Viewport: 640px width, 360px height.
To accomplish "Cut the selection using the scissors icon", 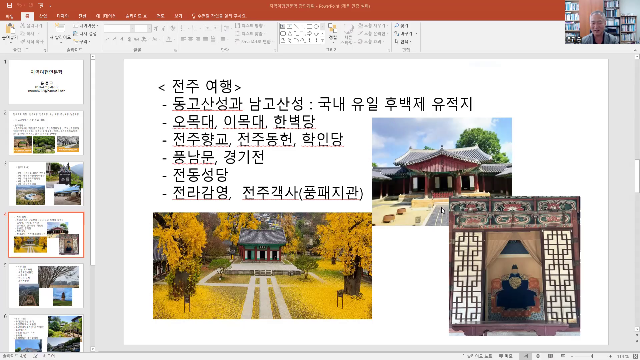I will click(x=32, y=26).
